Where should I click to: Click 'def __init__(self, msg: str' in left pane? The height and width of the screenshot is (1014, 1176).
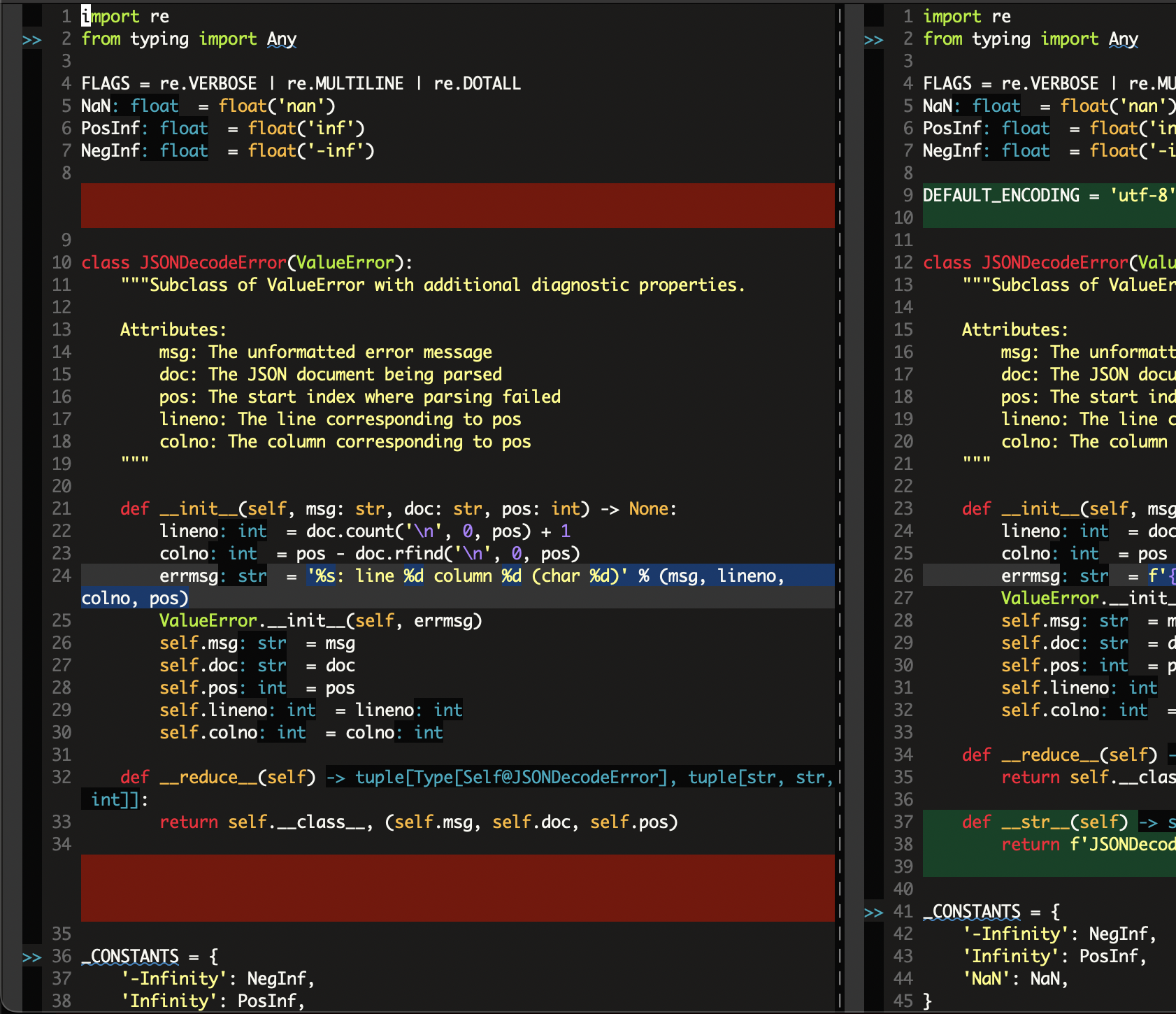[x=399, y=509]
